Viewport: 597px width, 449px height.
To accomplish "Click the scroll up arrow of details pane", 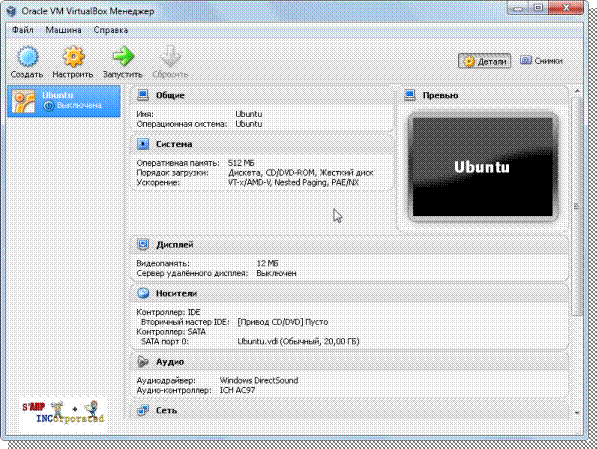I will tap(577, 91).
